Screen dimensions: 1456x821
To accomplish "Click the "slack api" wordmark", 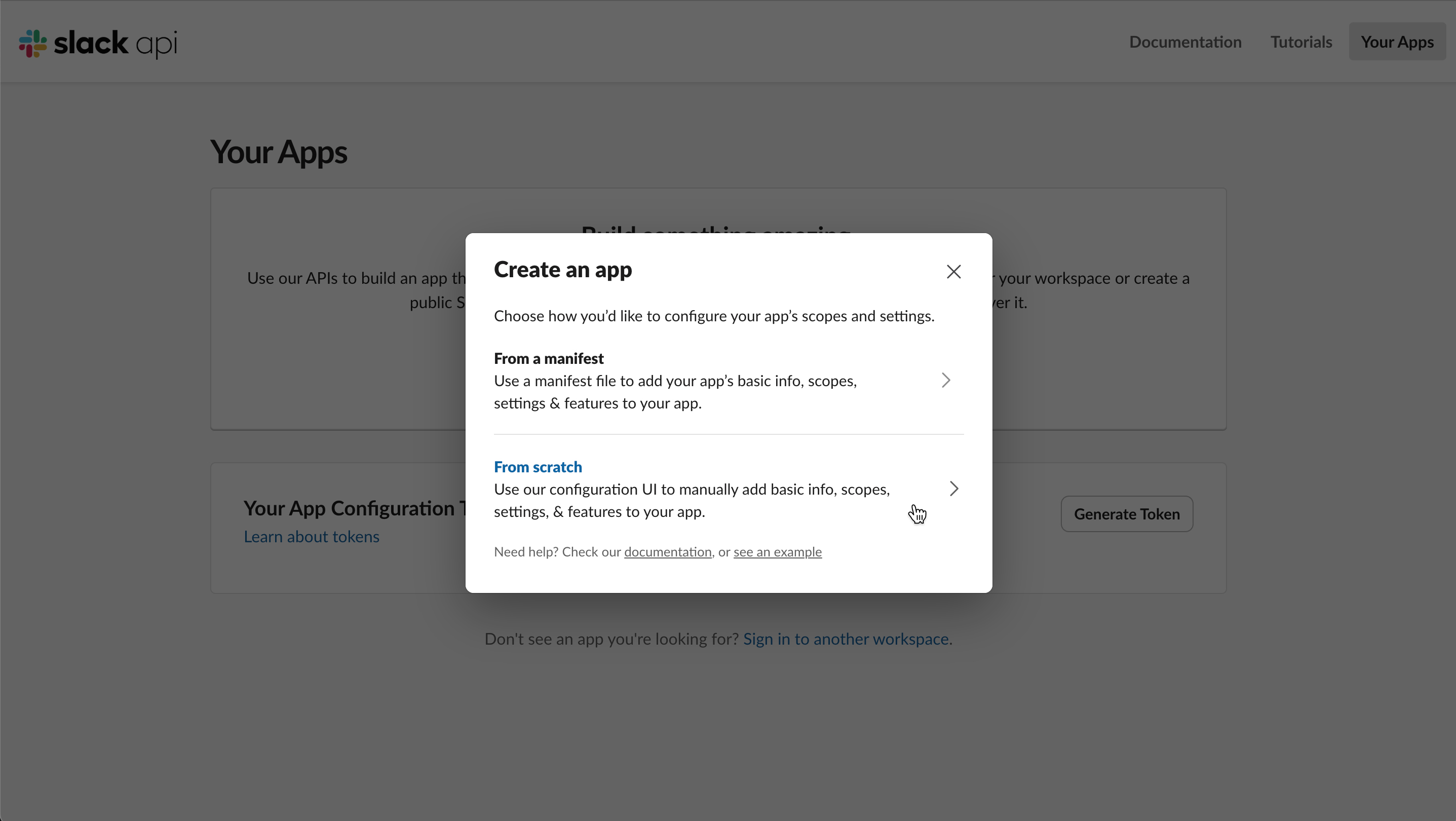I will point(116,43).
